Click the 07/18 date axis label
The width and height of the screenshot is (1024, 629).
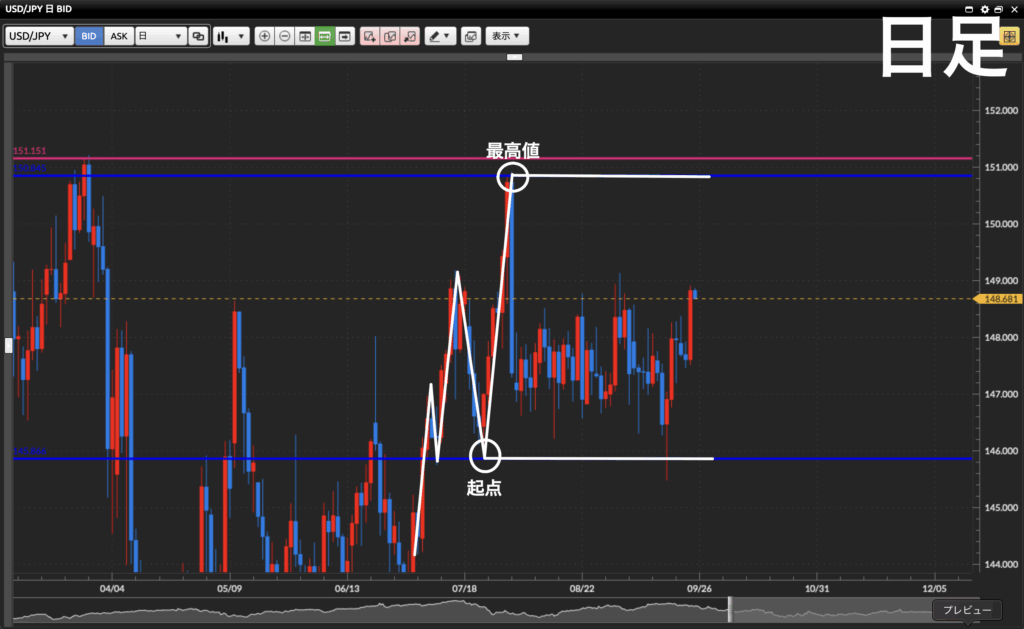[464, 589]
